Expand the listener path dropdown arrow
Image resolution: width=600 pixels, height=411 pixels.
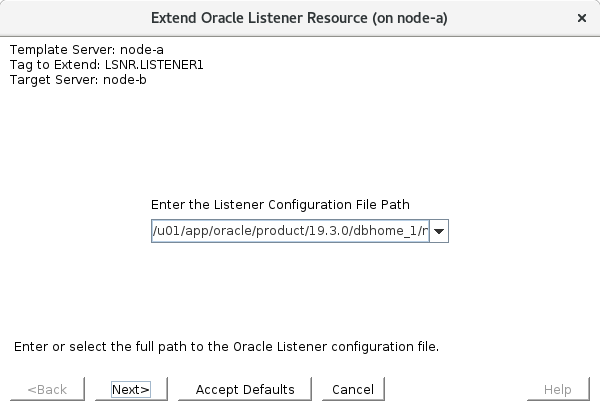439,232
